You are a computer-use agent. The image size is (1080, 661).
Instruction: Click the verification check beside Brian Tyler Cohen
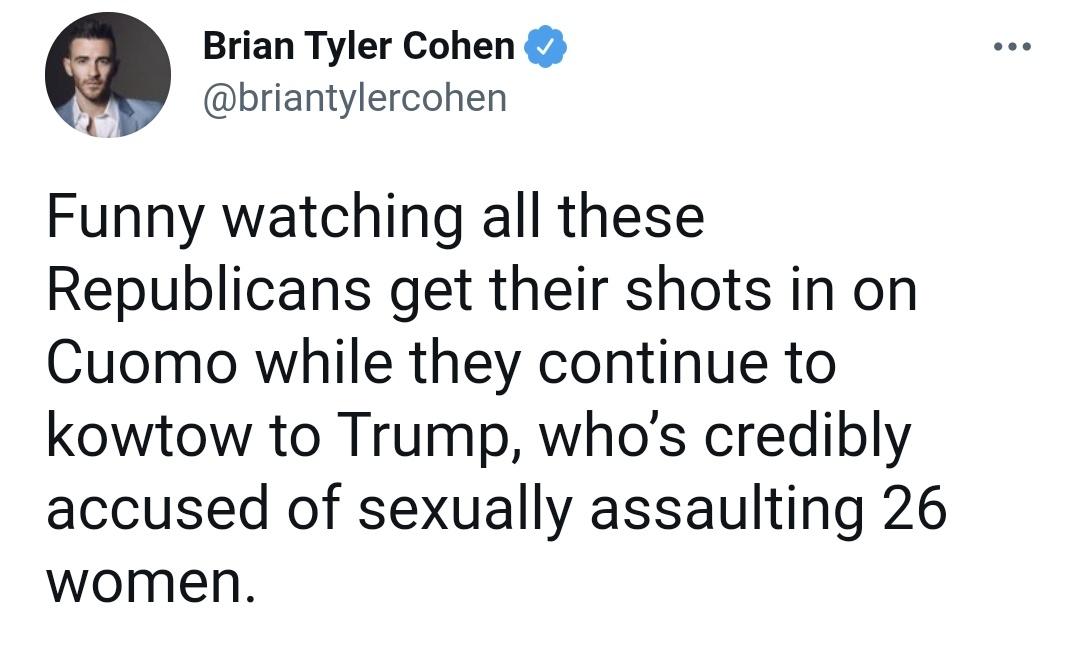(x=546, y=44)
